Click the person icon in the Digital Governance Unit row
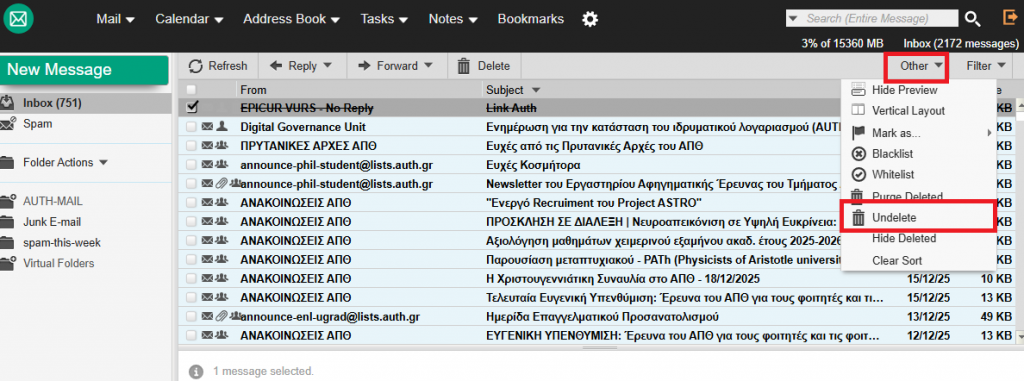Image resolution: width=1024 pixels, height=381 pixels. coord(221,127)
